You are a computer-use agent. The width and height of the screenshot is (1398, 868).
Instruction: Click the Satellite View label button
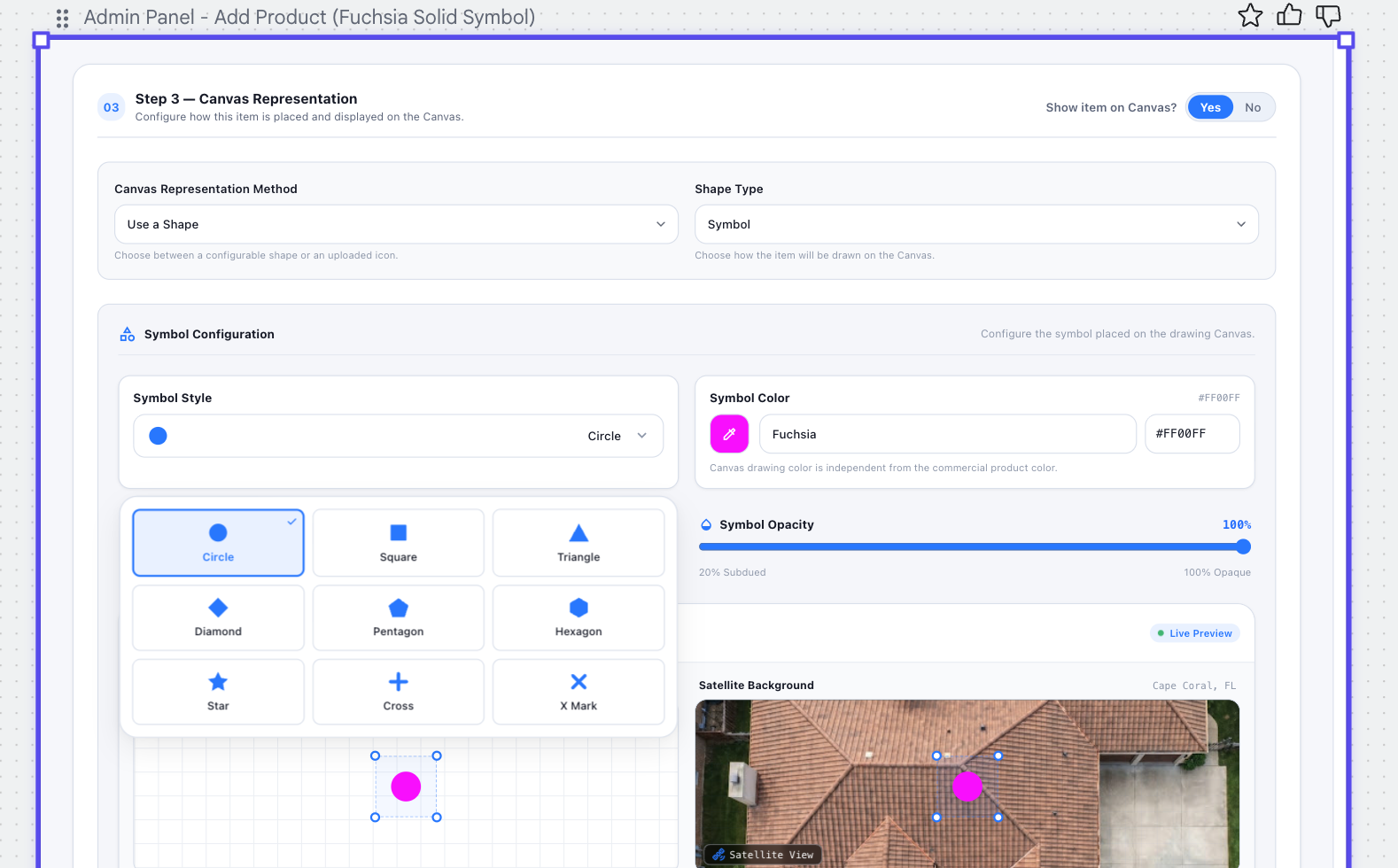763,855
